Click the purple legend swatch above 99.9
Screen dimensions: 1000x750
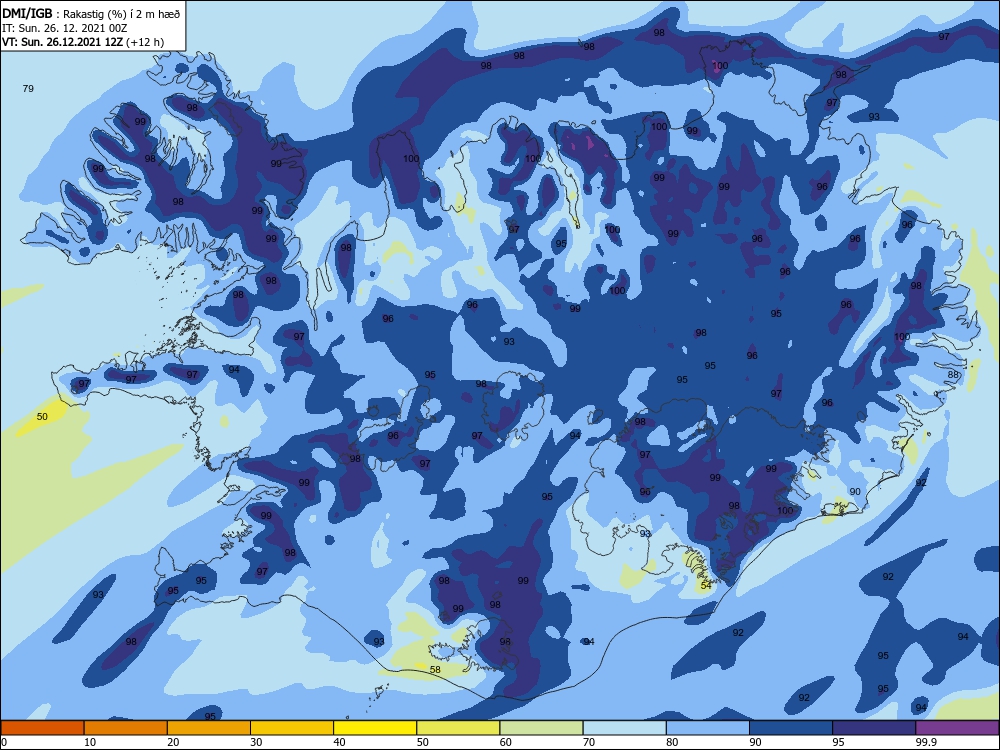coord(957,728)
